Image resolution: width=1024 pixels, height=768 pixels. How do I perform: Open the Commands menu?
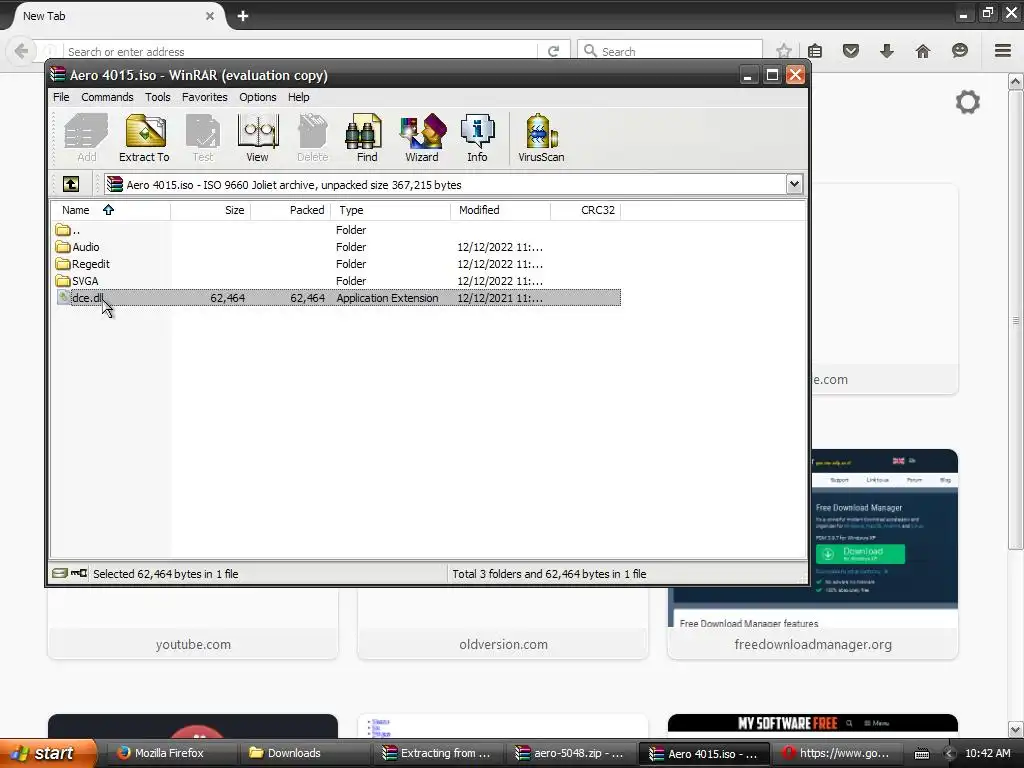107,97
